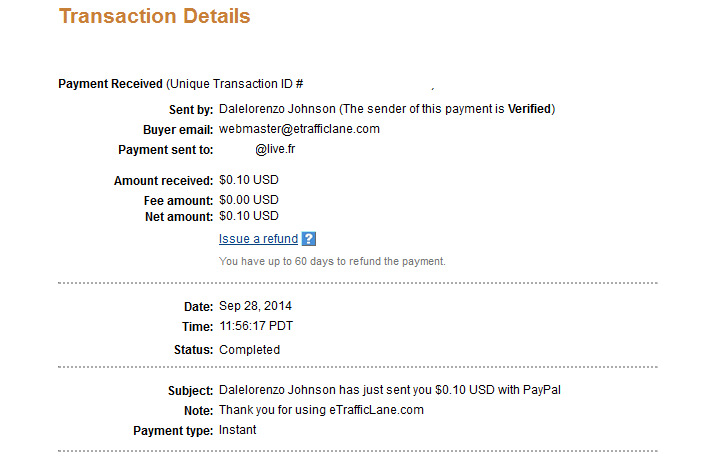Click the 60 days refund notice text
The image size is (724, 468).
[332, 261]
